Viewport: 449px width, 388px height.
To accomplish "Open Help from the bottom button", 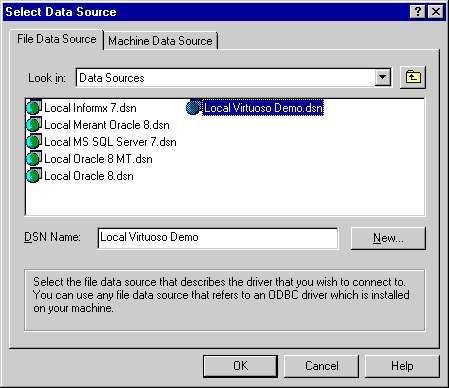I will click(x=402, y=366).
